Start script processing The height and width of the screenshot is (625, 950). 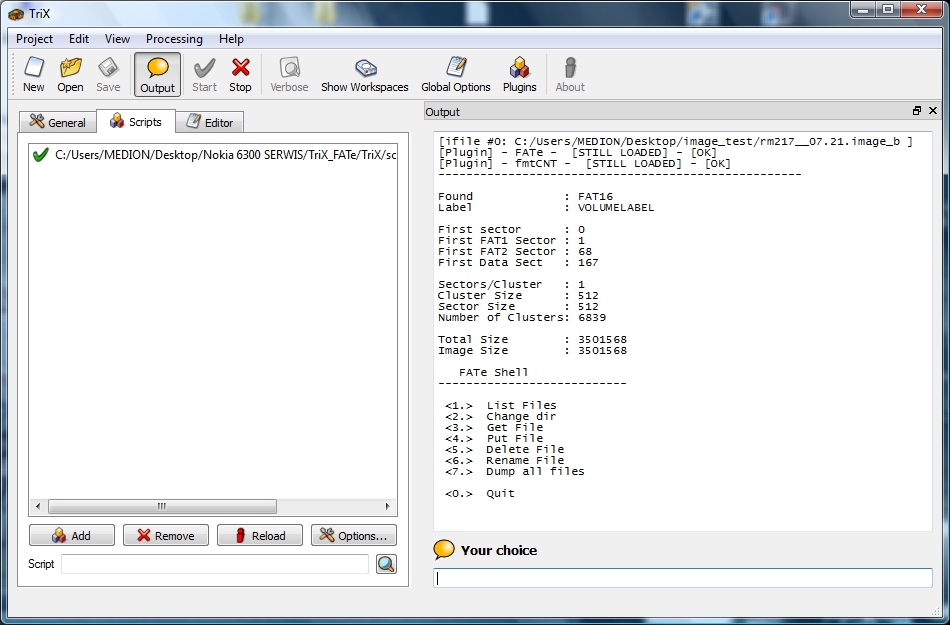[204, 74]
